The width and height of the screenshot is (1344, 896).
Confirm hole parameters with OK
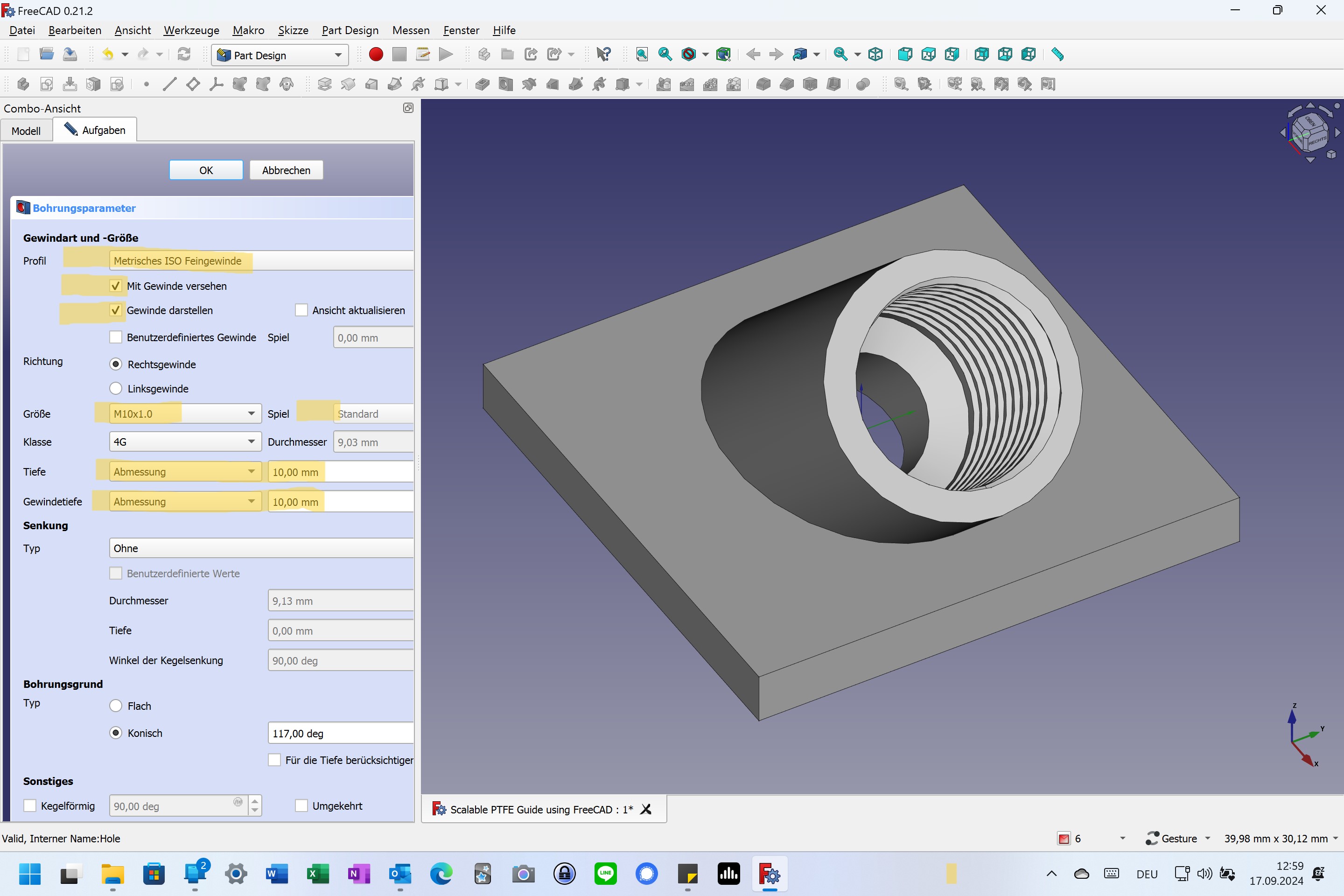[x=206, y=170]
